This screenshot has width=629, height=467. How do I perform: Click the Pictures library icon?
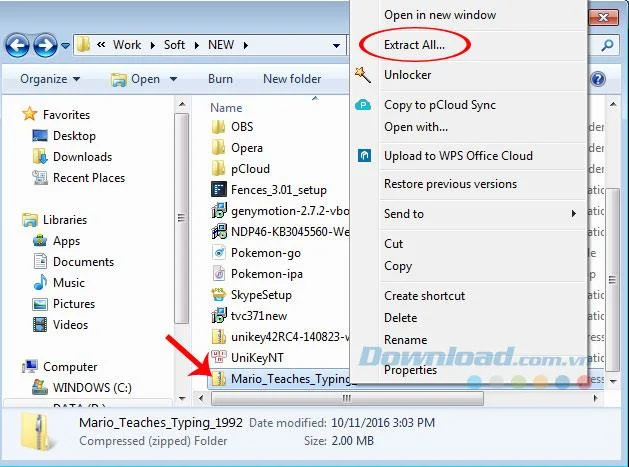pos(40,304)
